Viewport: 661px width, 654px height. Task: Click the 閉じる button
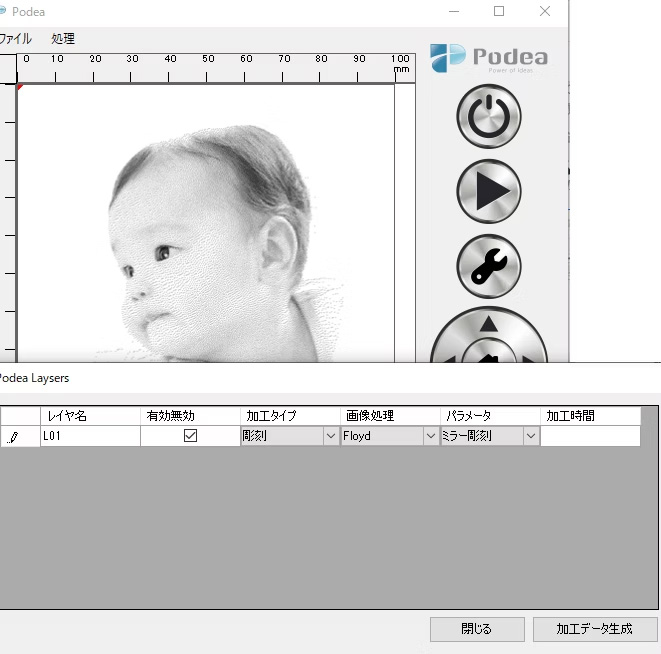click(477, 629)
